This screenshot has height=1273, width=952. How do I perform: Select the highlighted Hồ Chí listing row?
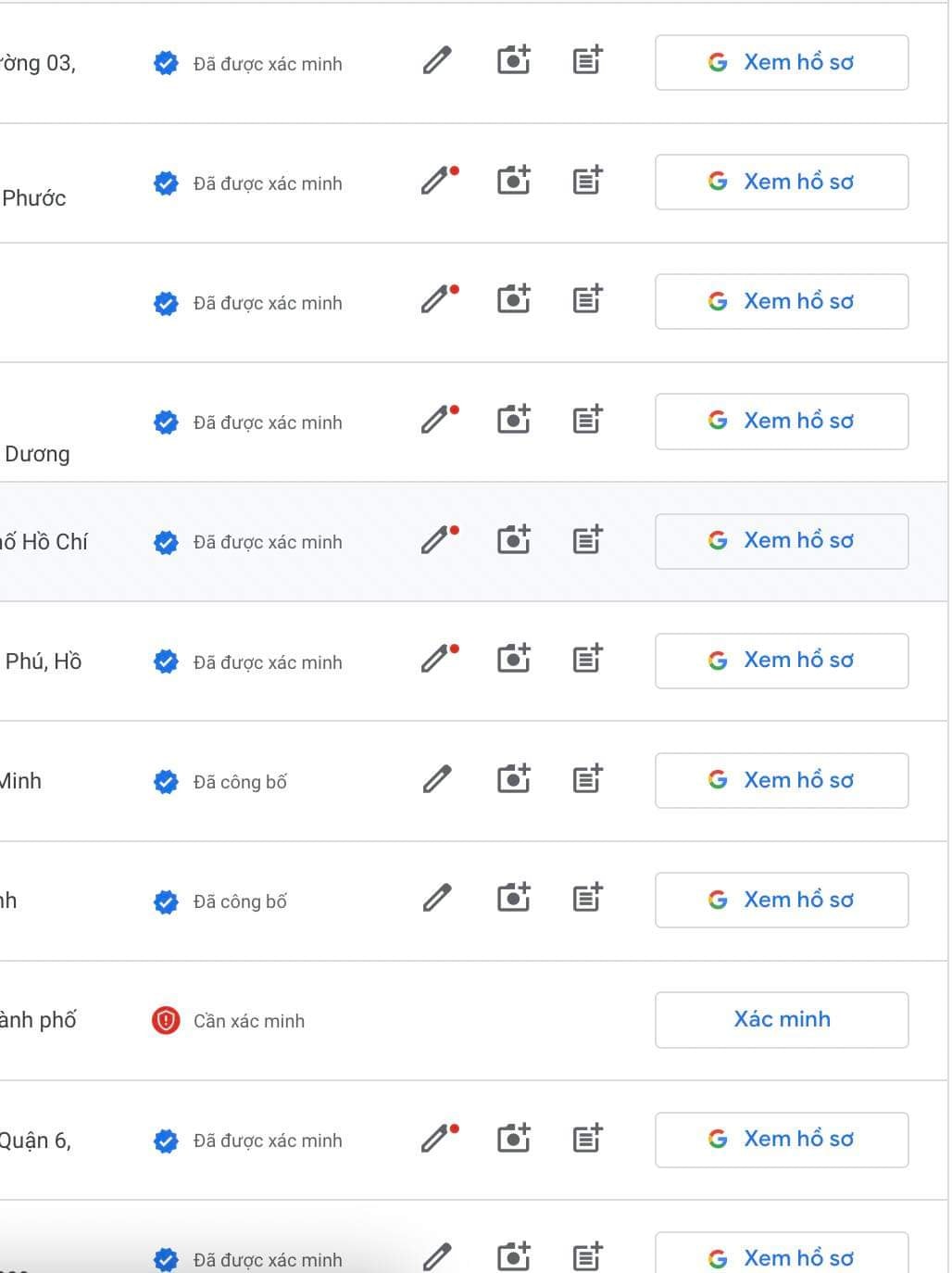coord(278,540)
